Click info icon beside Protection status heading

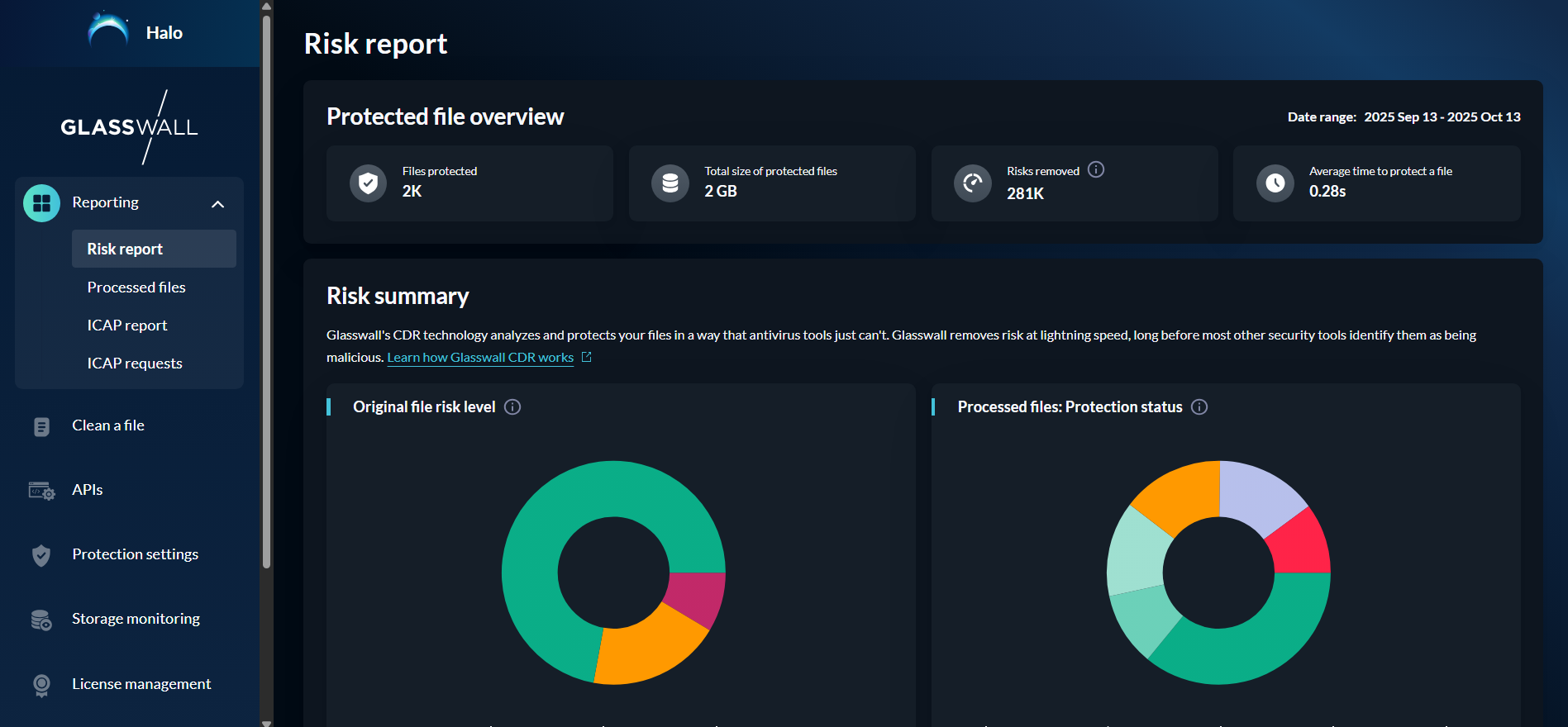1199,407
